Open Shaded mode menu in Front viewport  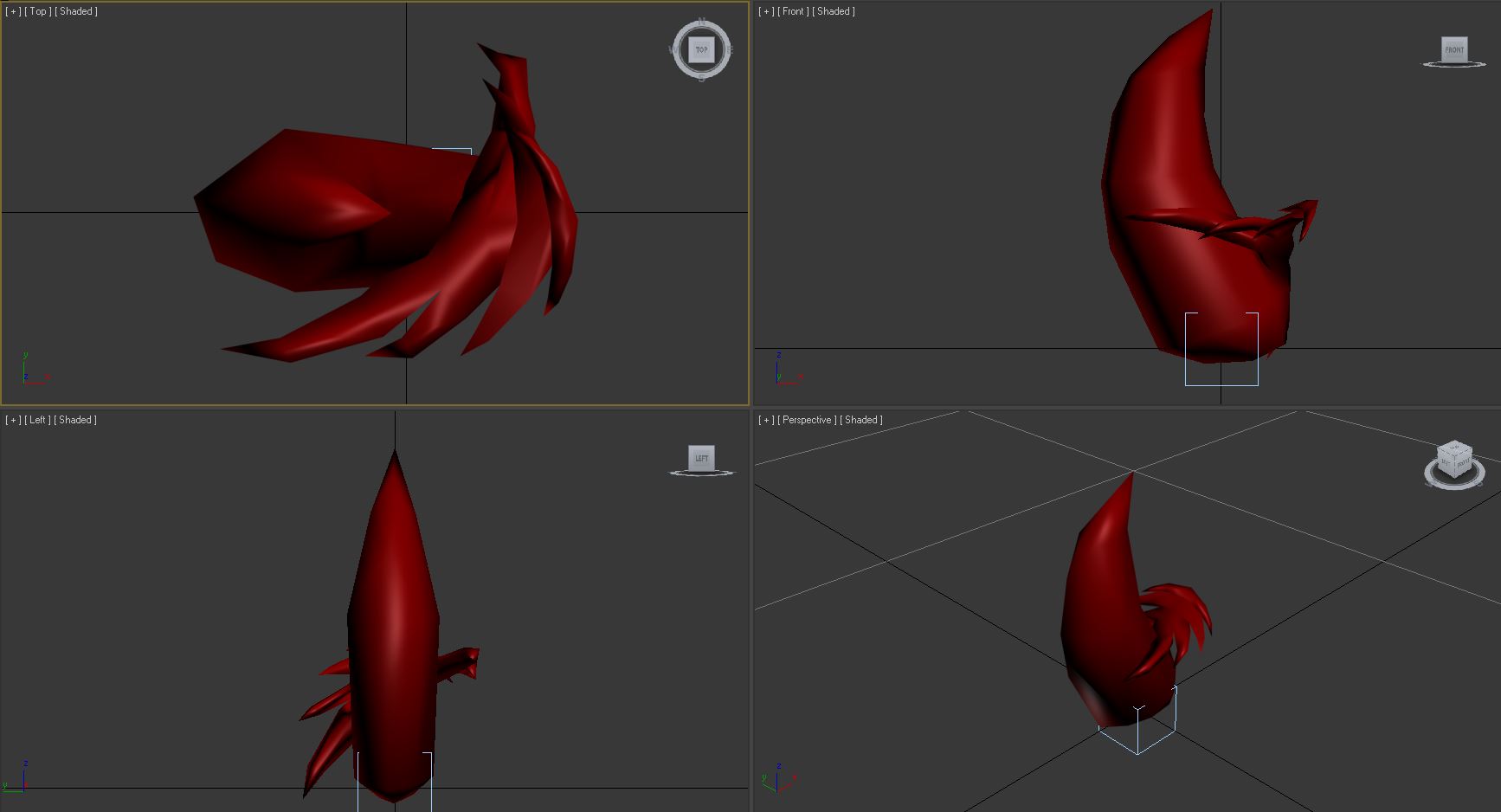[834, 11]
